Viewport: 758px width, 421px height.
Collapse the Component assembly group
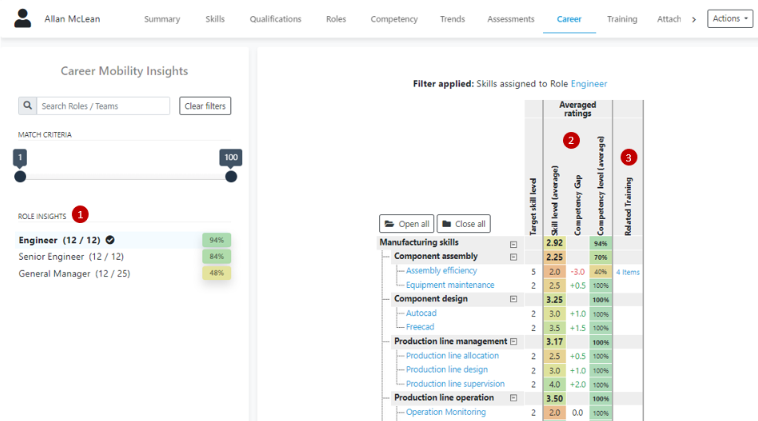513,257
